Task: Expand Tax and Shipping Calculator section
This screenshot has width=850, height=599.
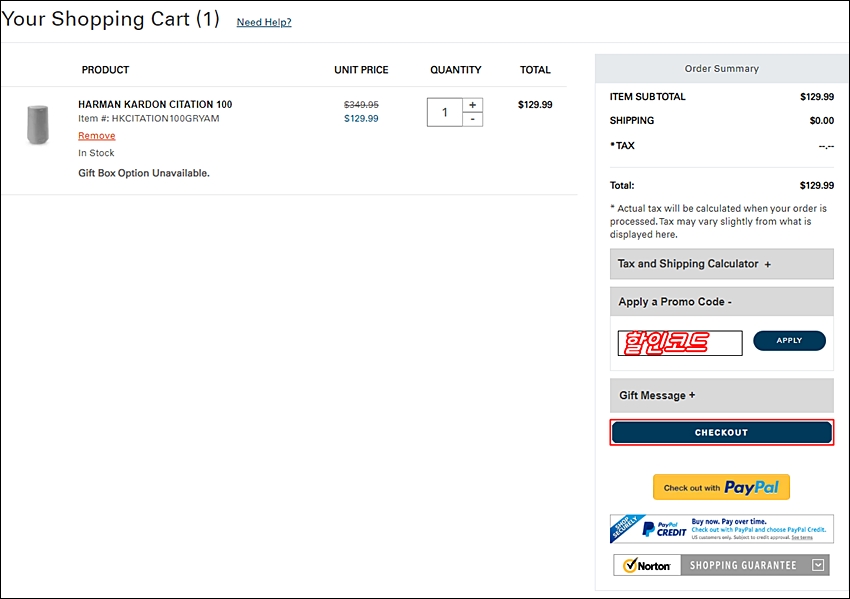Action: click(722, 264)
